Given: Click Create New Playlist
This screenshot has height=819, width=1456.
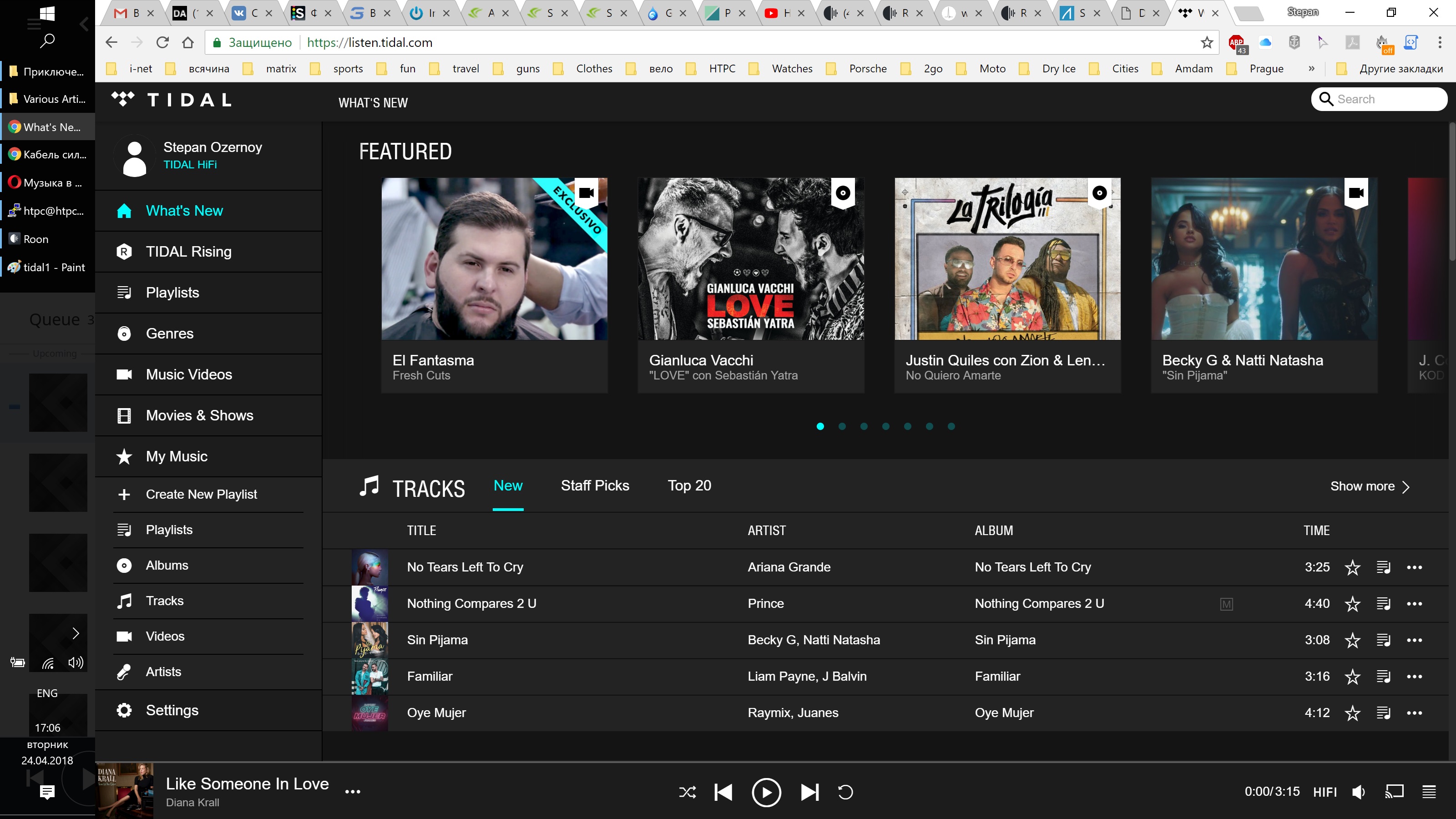Looking at the screenshot, I should [208, 495].
